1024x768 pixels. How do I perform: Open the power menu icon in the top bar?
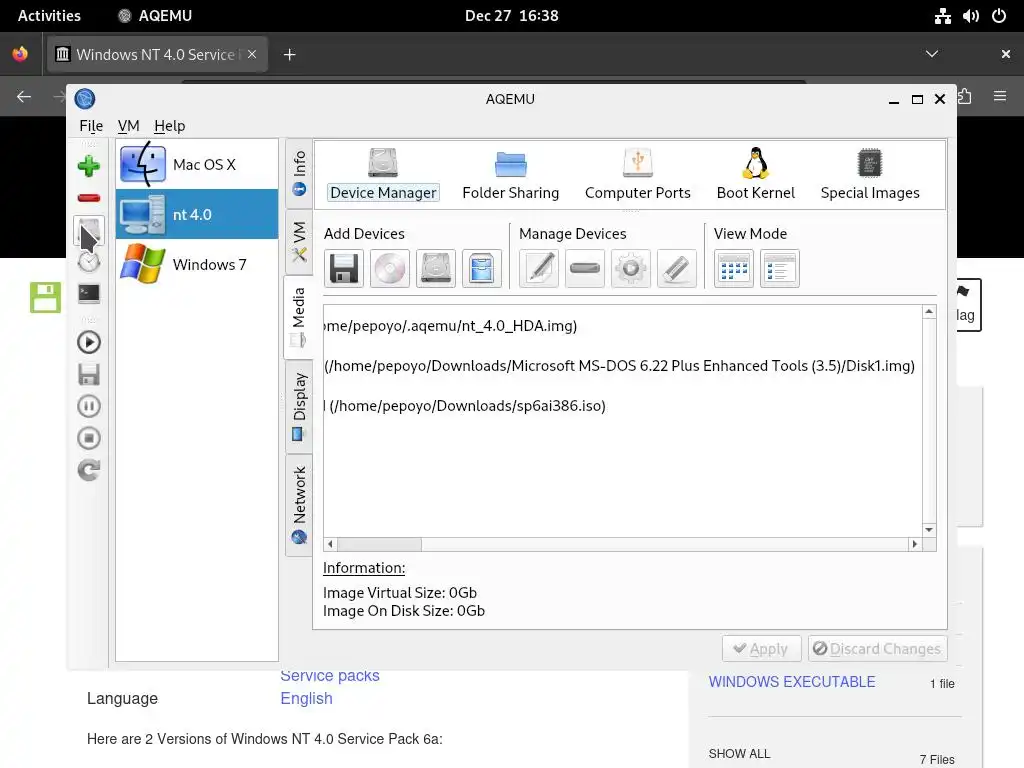tap(999, 16)
